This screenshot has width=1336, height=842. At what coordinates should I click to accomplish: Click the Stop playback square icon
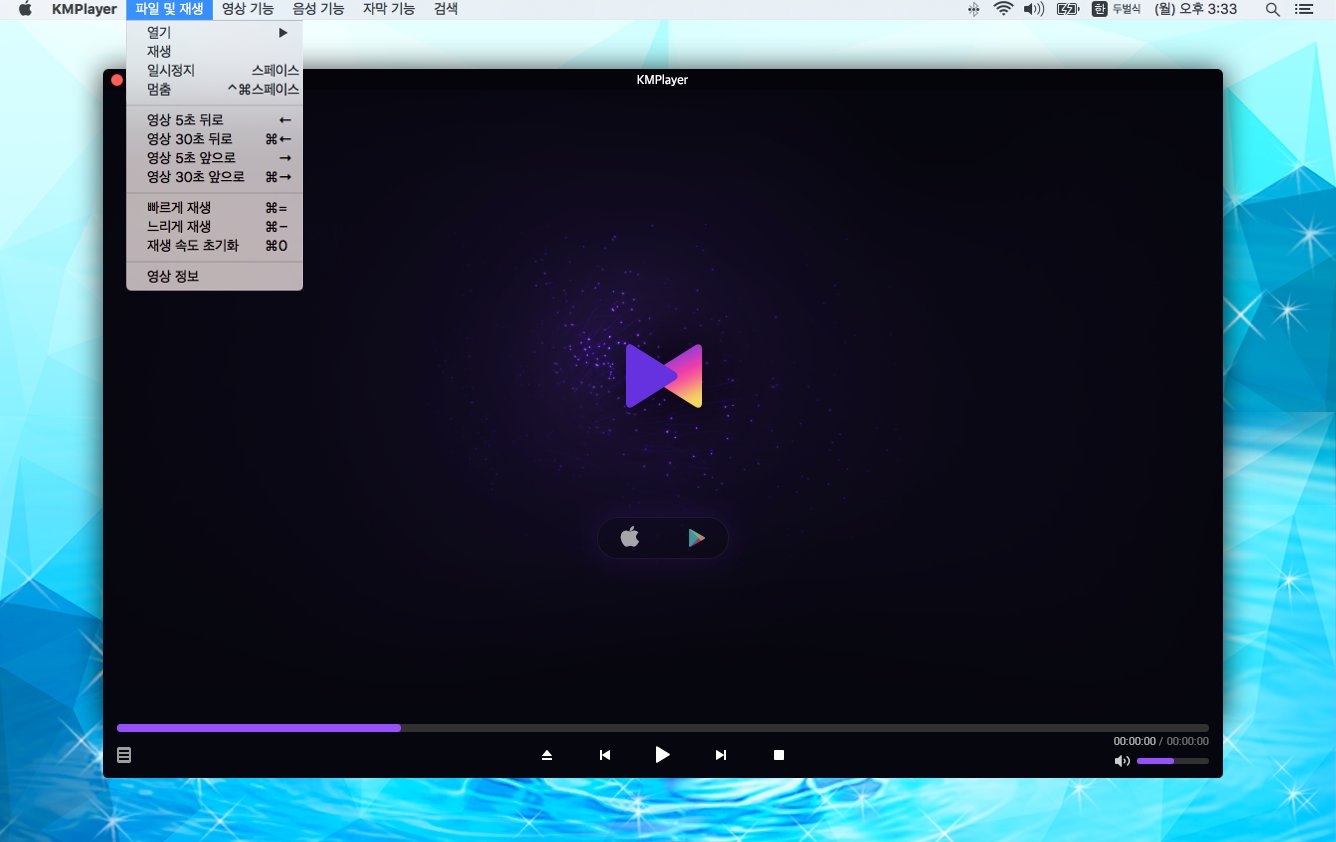[x=778, y=755]
